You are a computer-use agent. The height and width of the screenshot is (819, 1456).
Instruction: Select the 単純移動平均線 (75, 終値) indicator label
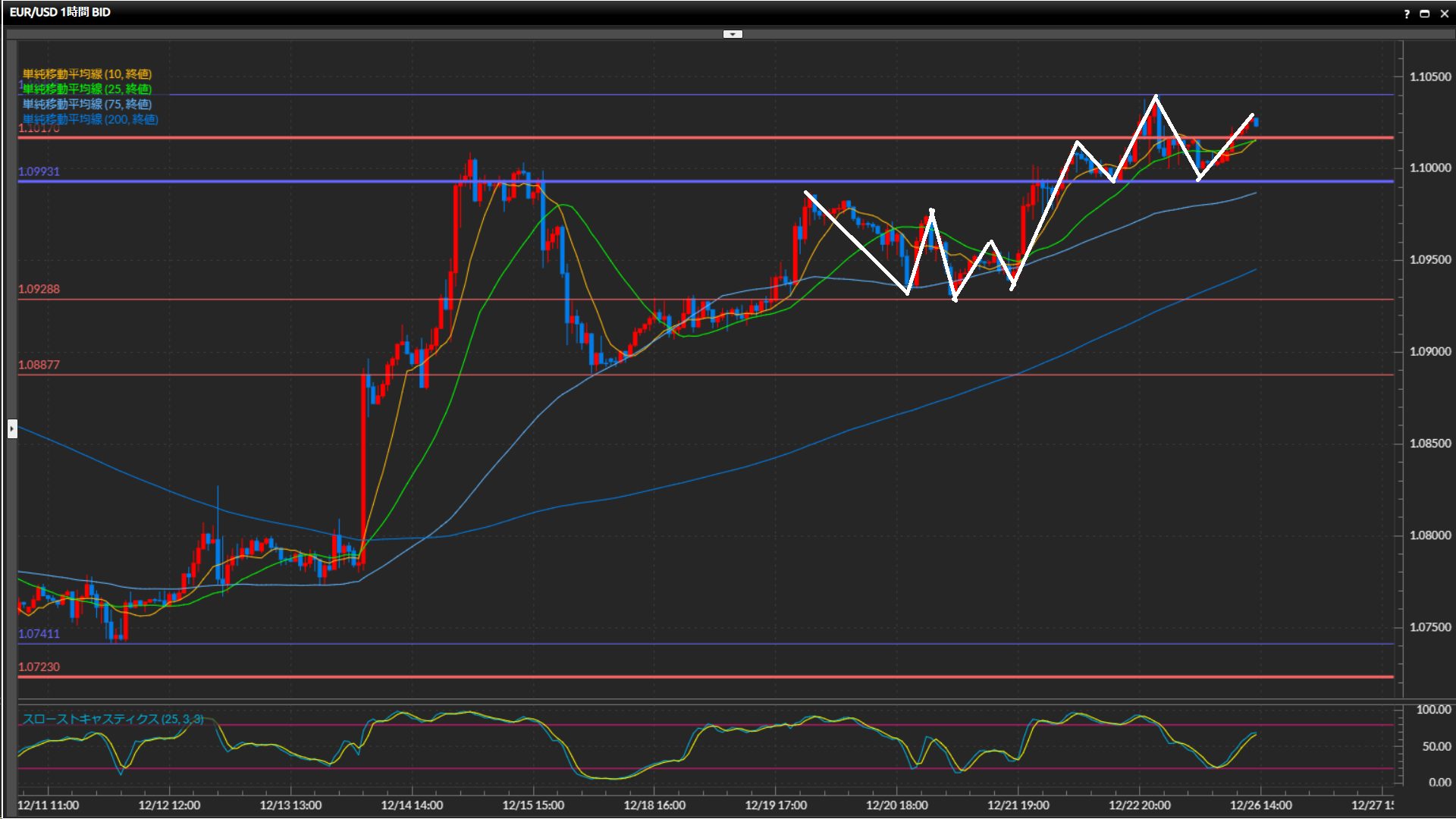coord(87,104)
